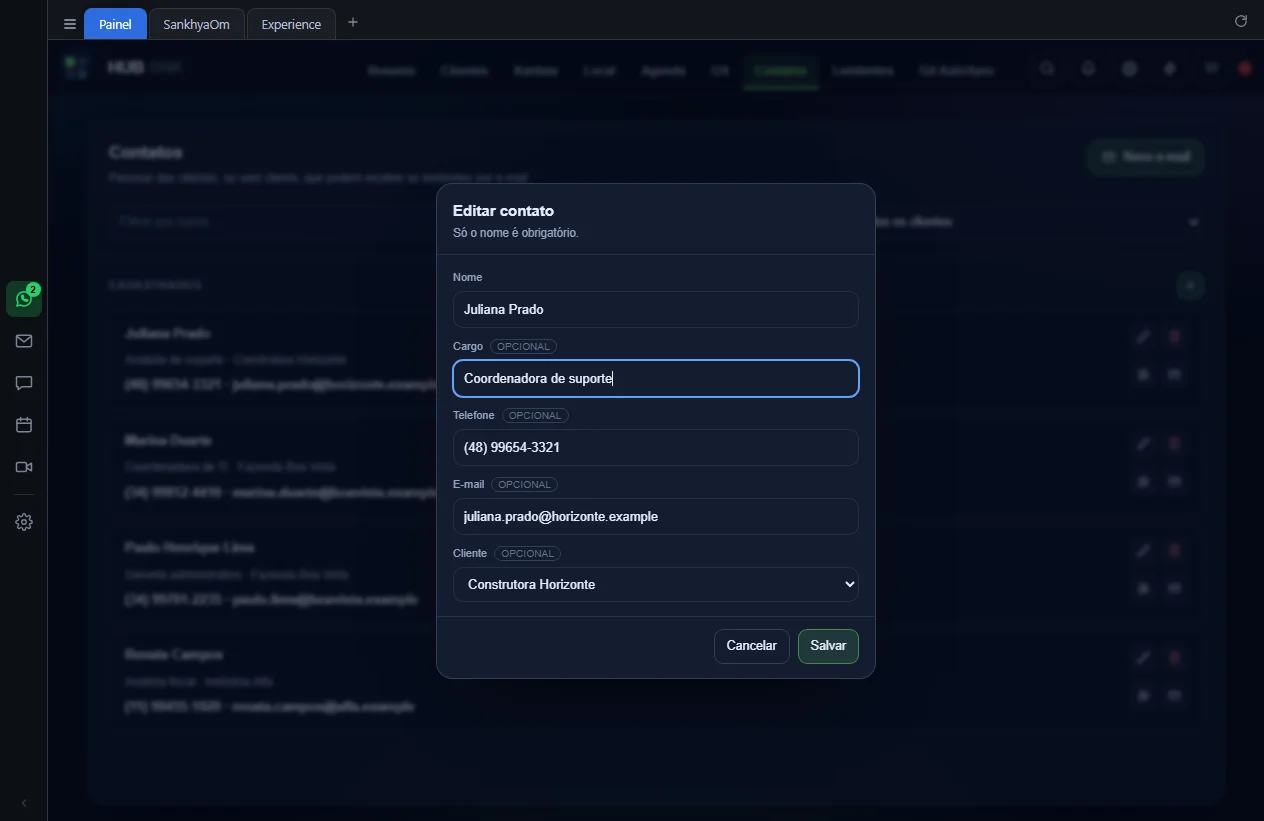The width and height of the screenshot is (1264, 821).
Task: Click the Juliana Prado contact name in list
Action: (168, 333)
